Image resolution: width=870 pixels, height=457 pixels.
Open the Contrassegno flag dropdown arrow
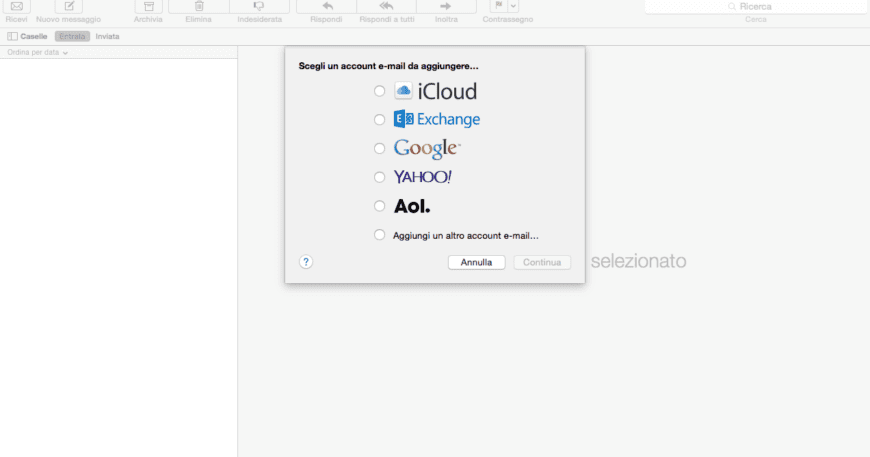[513, 6]
